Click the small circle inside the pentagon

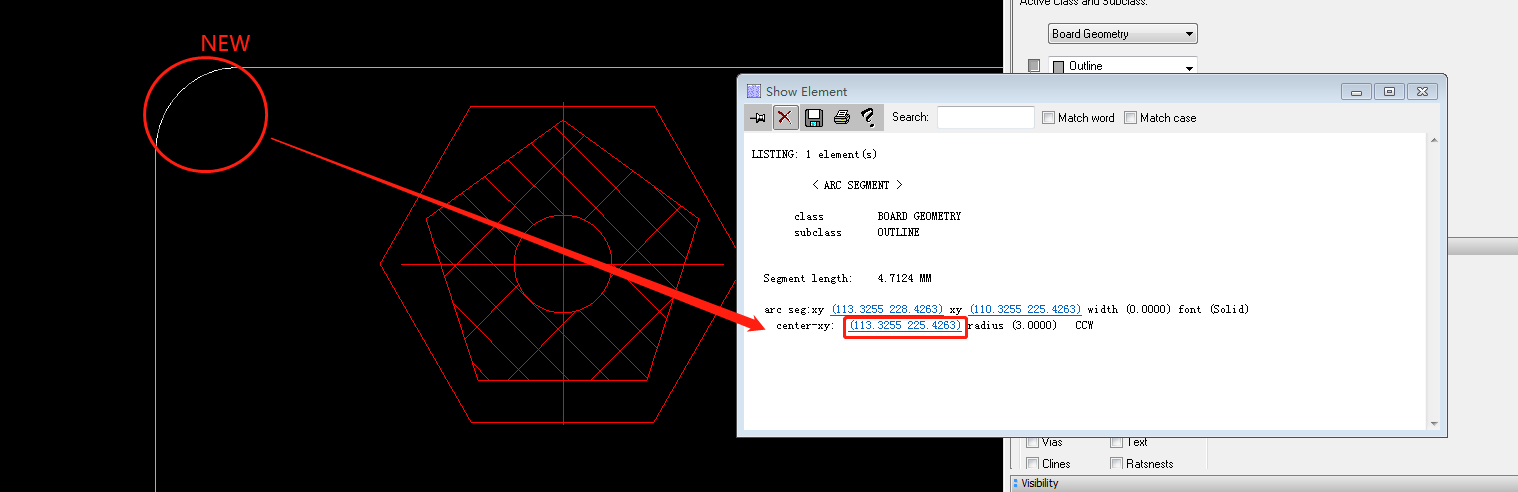tap(563, 264)
